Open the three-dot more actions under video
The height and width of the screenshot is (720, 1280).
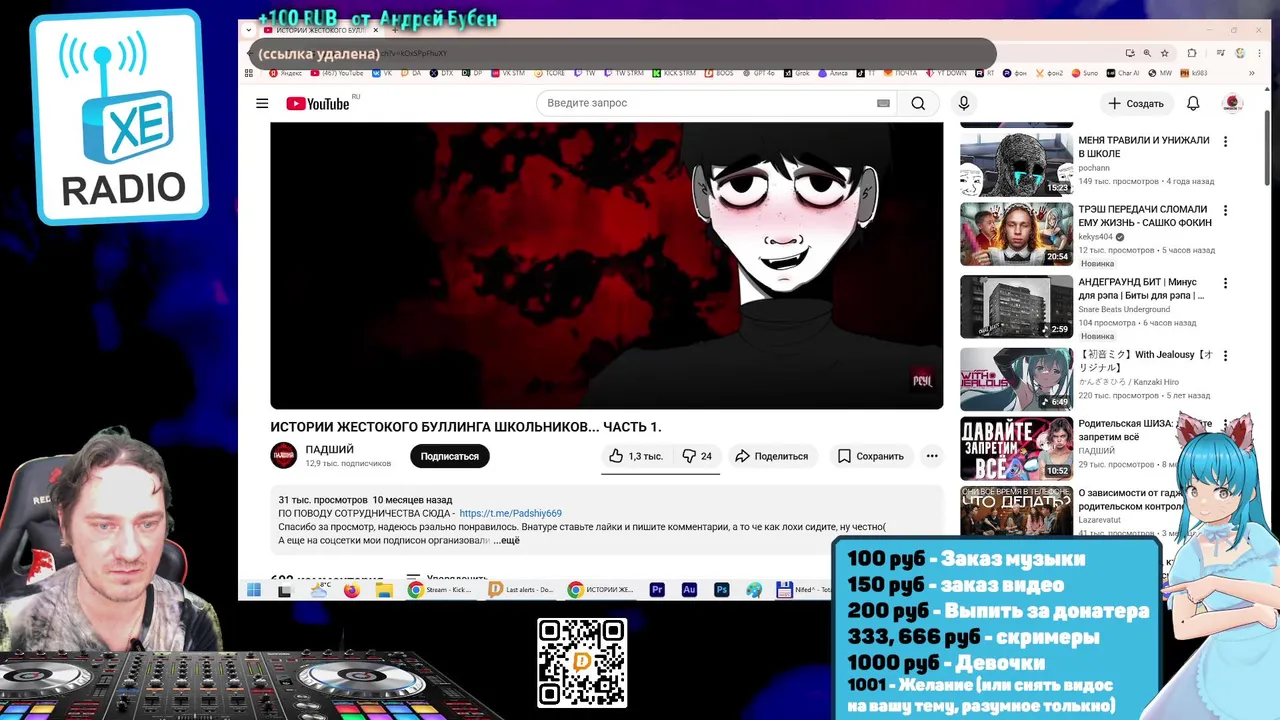coord(932,456)
